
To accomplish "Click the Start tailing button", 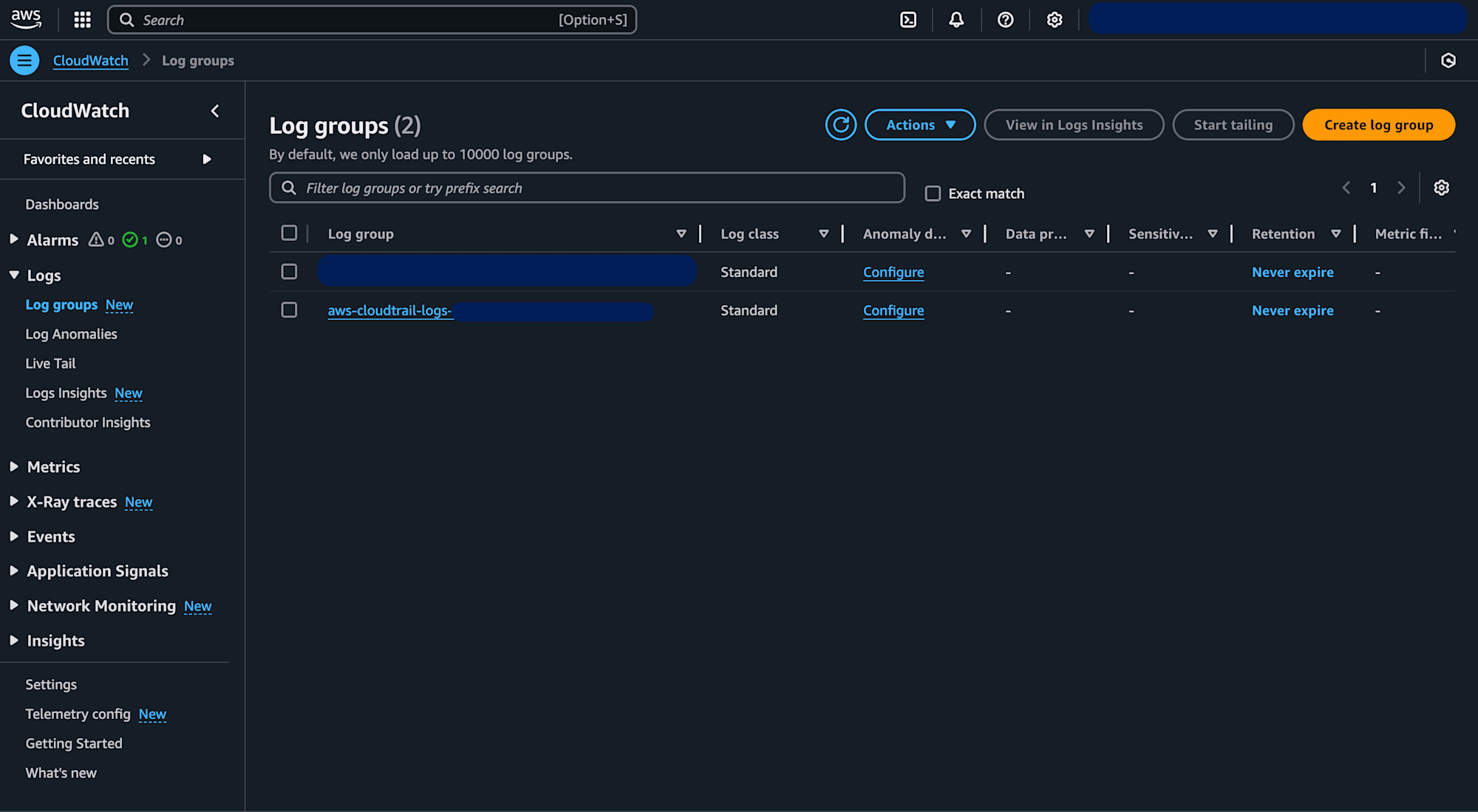I will (x=1233, y=125).
